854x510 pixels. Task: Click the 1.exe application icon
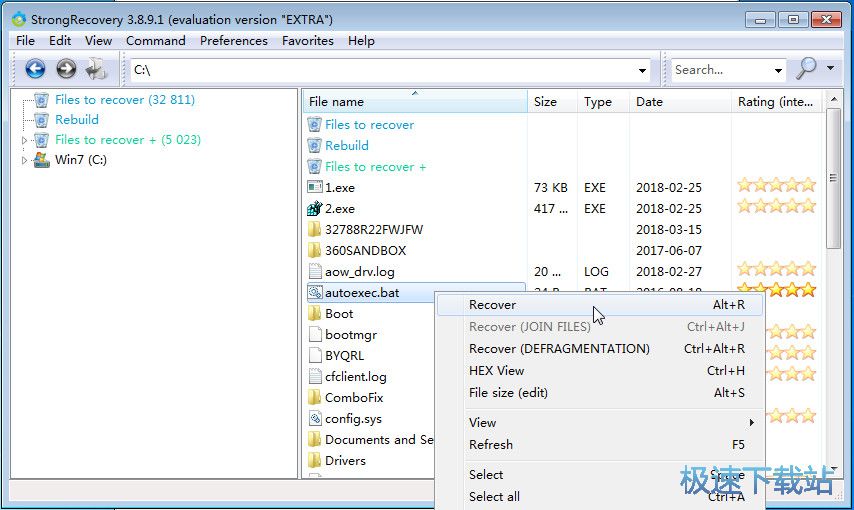(314, 188)
